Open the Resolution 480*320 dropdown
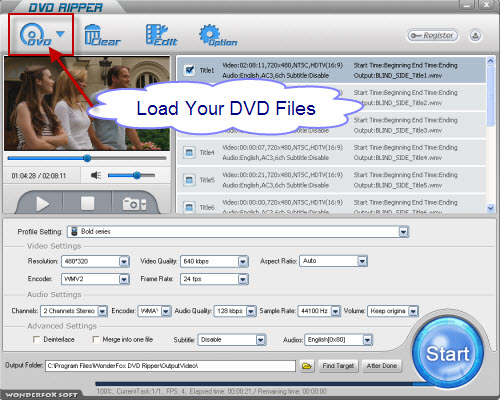 [x=124, y=262]
